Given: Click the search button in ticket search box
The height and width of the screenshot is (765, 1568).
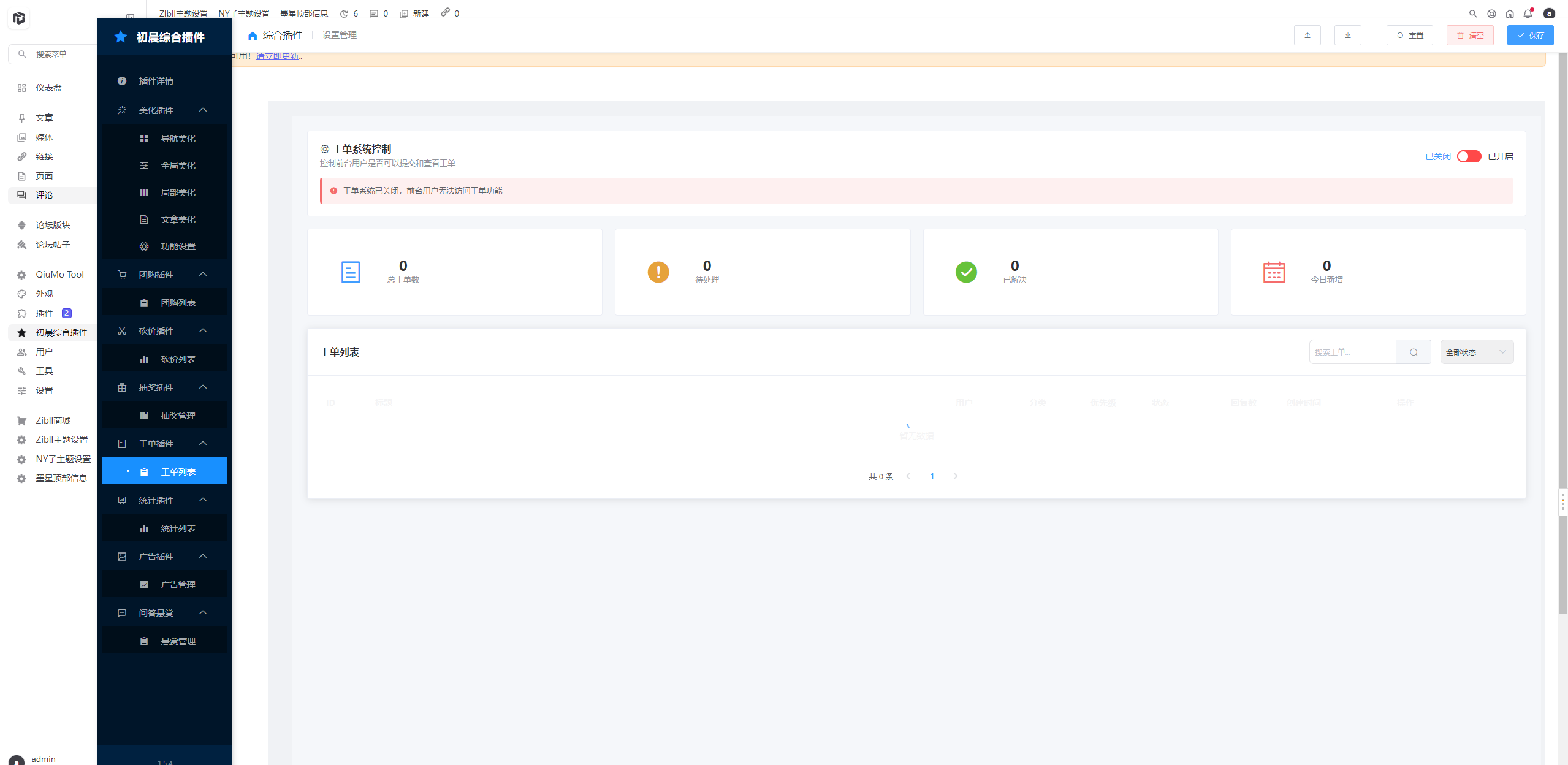Looking at the screenshot, I should pos(1414,352).
